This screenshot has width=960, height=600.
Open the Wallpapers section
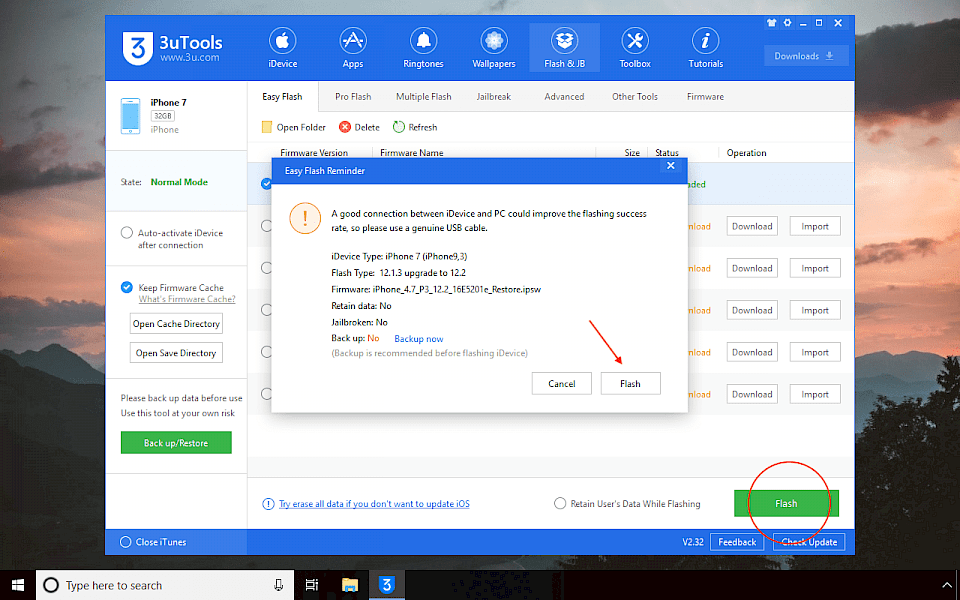coord(493,48)
